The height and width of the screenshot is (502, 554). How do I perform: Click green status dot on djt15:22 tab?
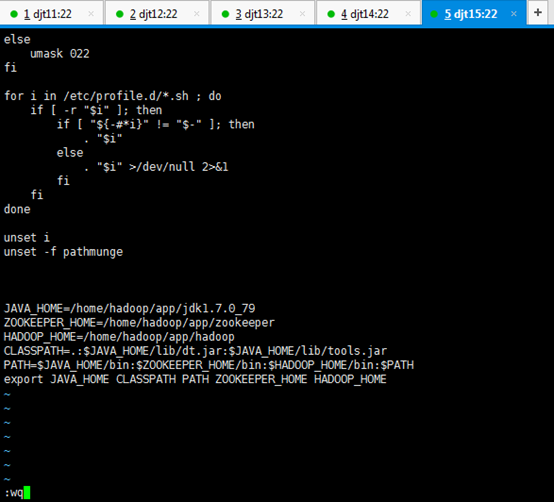434,14
